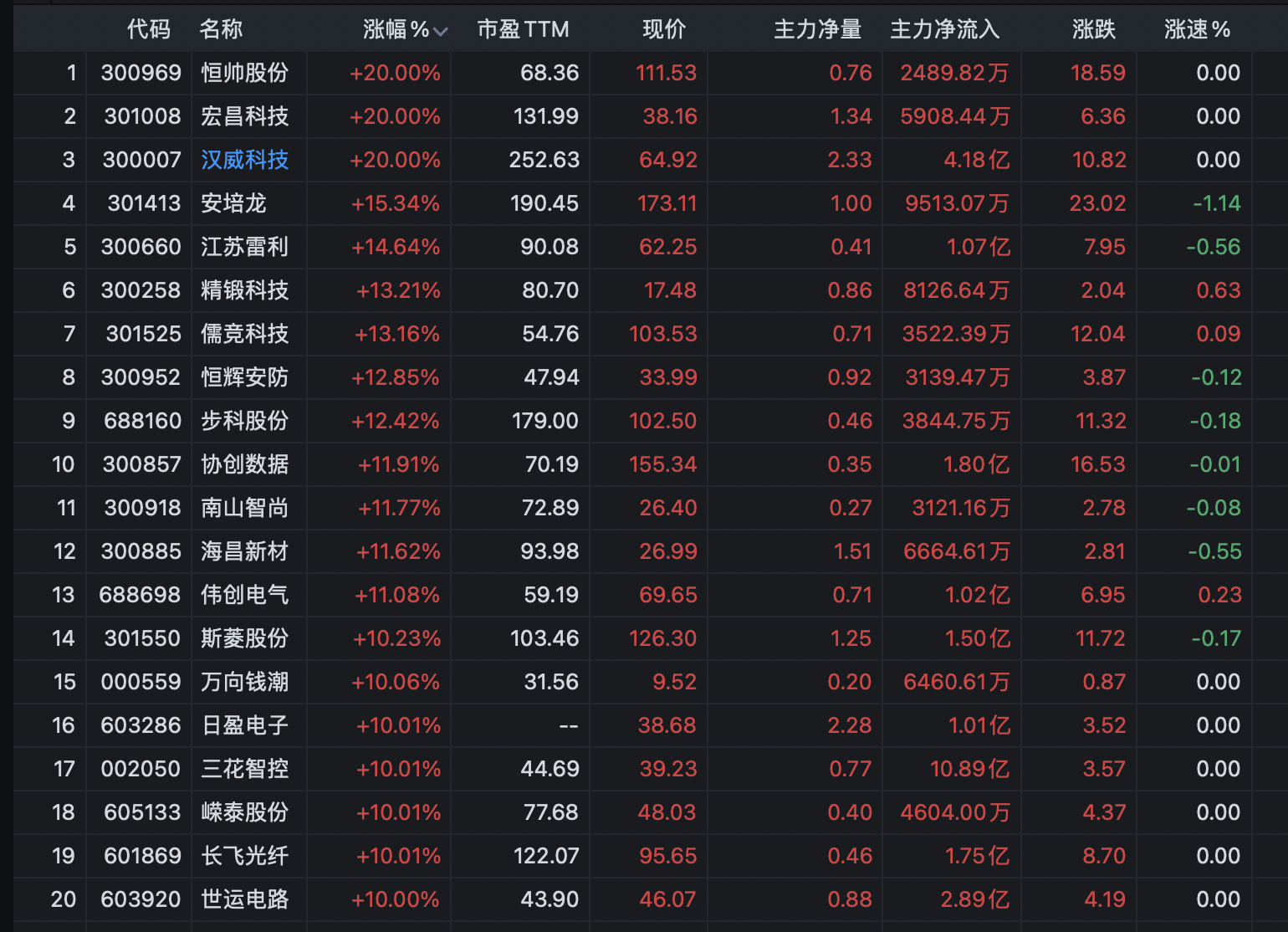Click the 代码 column header

click(x=148, y=29)
